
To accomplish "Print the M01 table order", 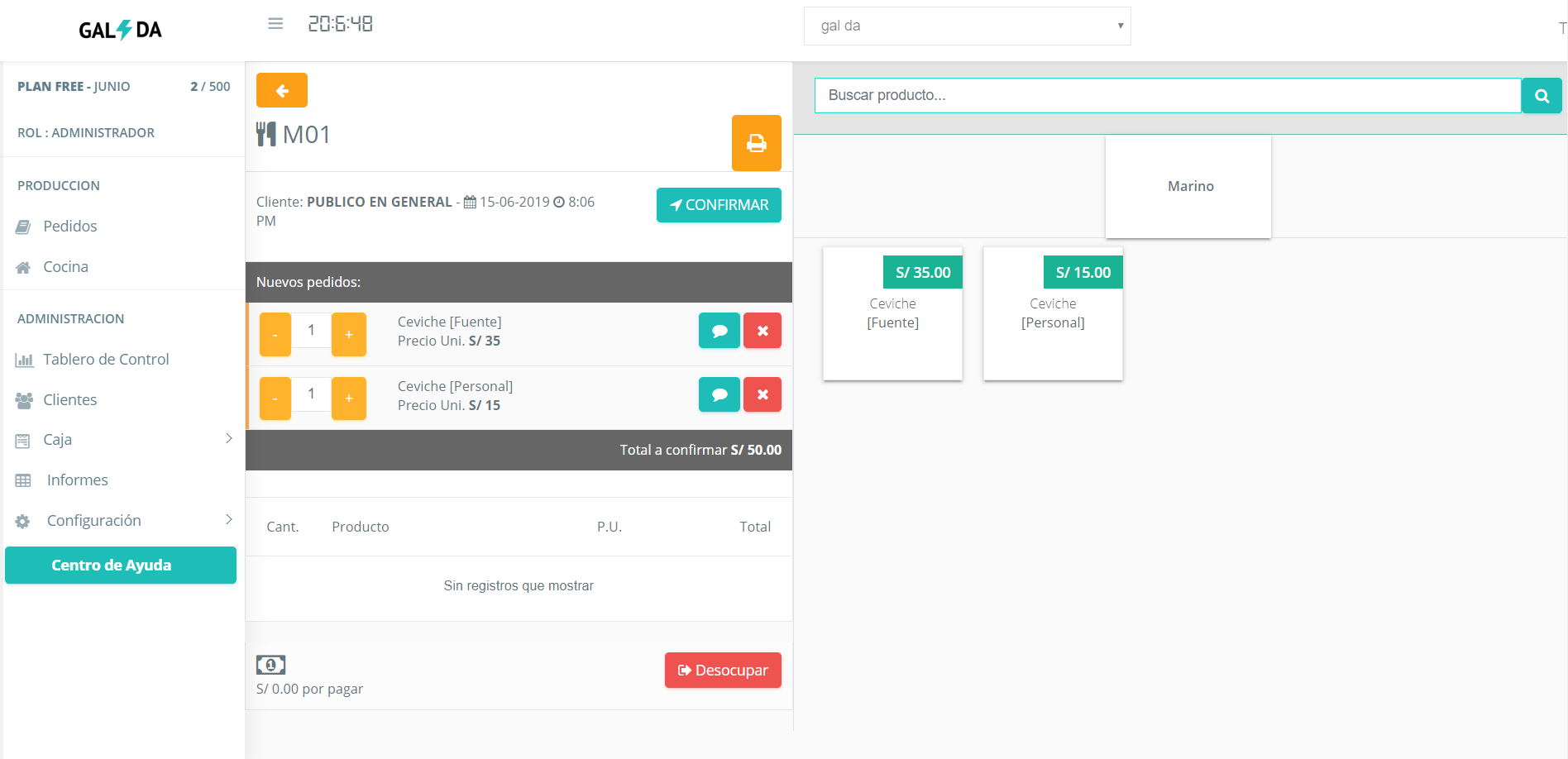I will pyautogui.click(x=757, y=143).
